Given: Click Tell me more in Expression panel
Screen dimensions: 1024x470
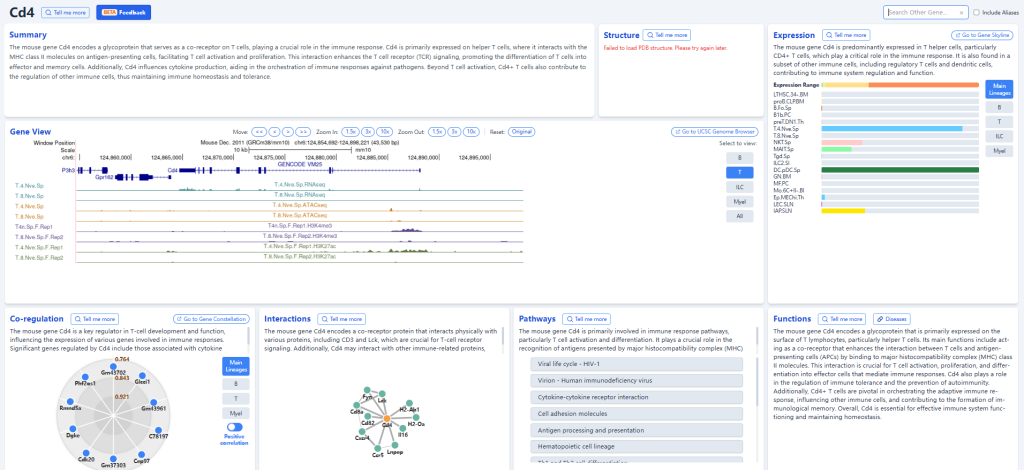Looking at the screenshot, I should click(846, 35).
